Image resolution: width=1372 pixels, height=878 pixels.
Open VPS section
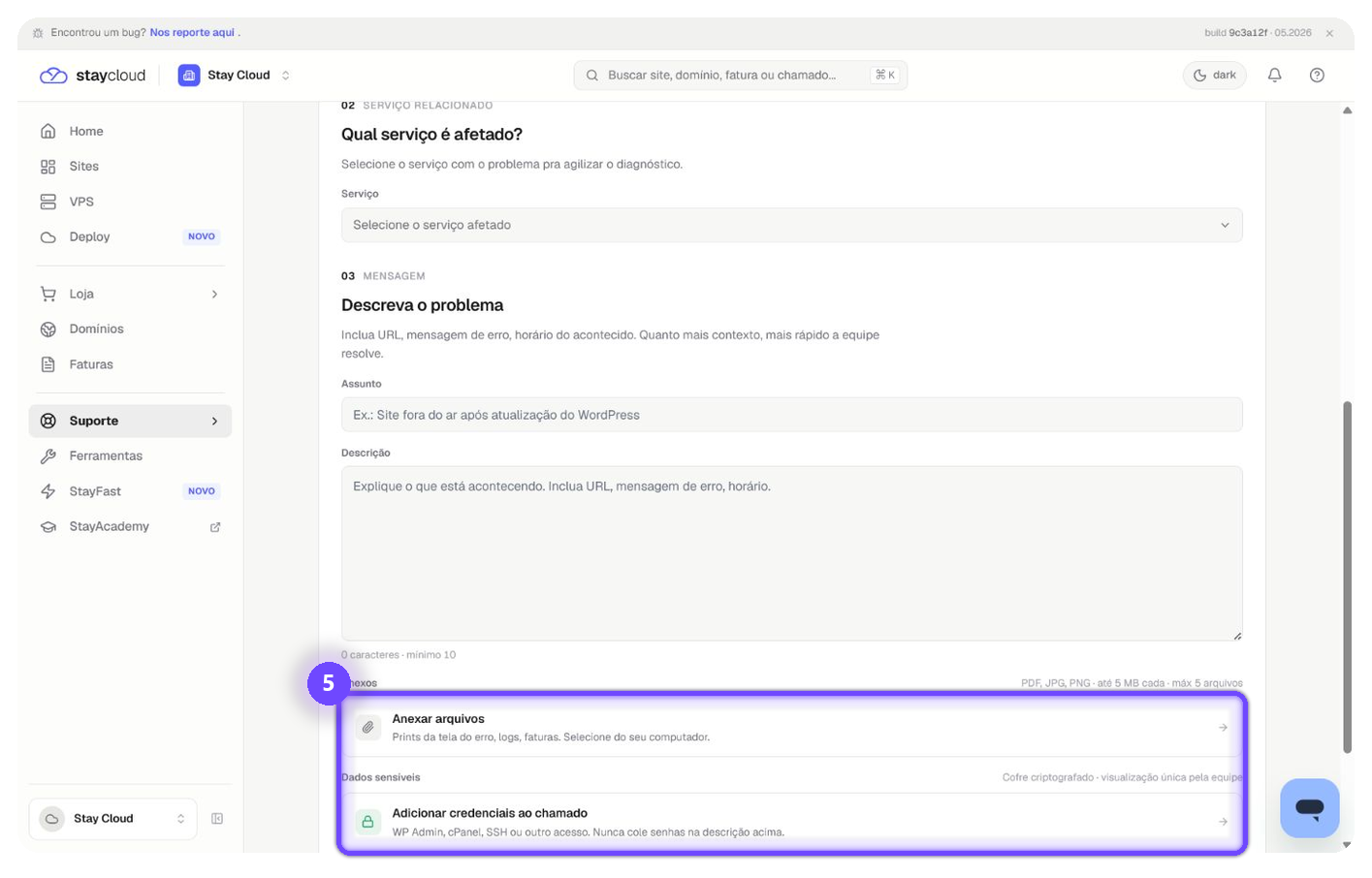130,202
